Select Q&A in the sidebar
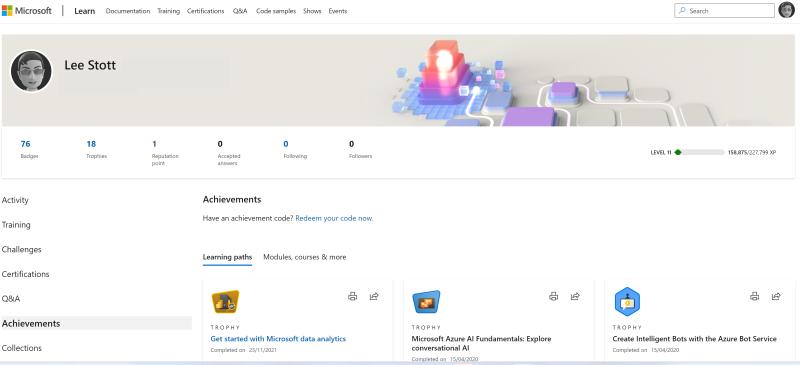Viewport: 800px width, 365px height. coord(11,299)
